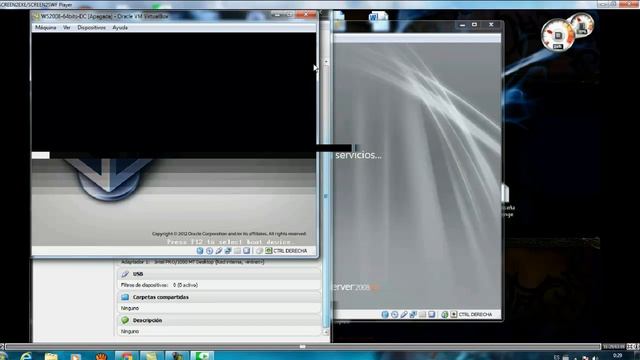The height and width of the screenshot is (360, 640).
Task: Click keyboard capture arrow icon in right VM window
Action: click(453, 314)
